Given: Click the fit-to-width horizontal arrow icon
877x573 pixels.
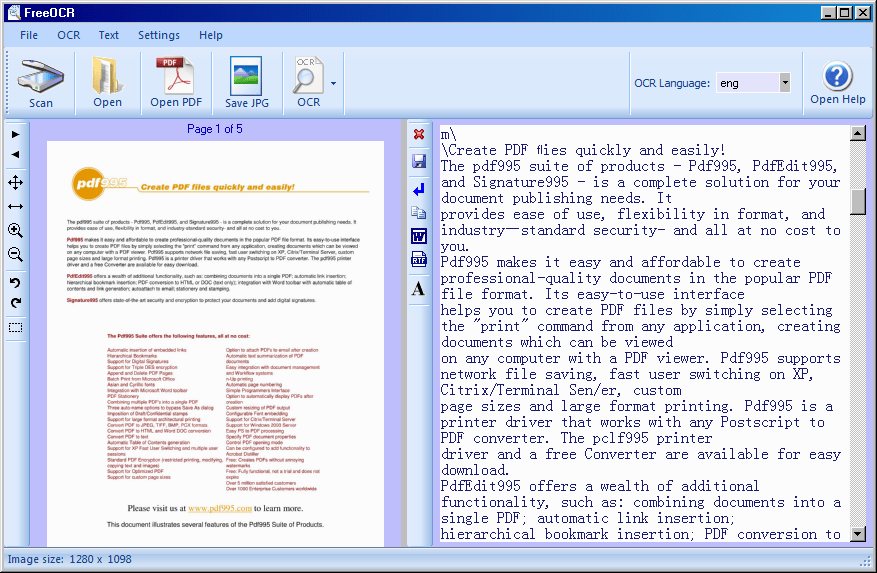Looking at the screenshot, I should click(16, 206).
